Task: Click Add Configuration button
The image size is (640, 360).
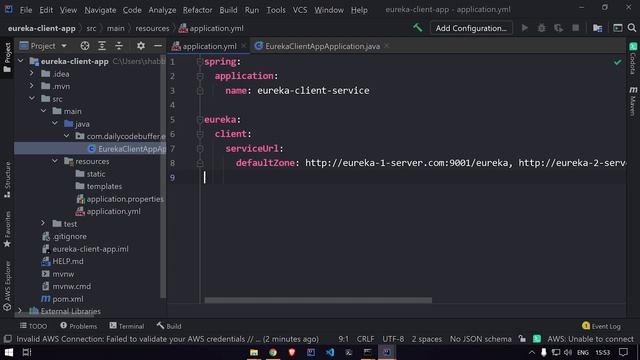Action: (471, 28)
